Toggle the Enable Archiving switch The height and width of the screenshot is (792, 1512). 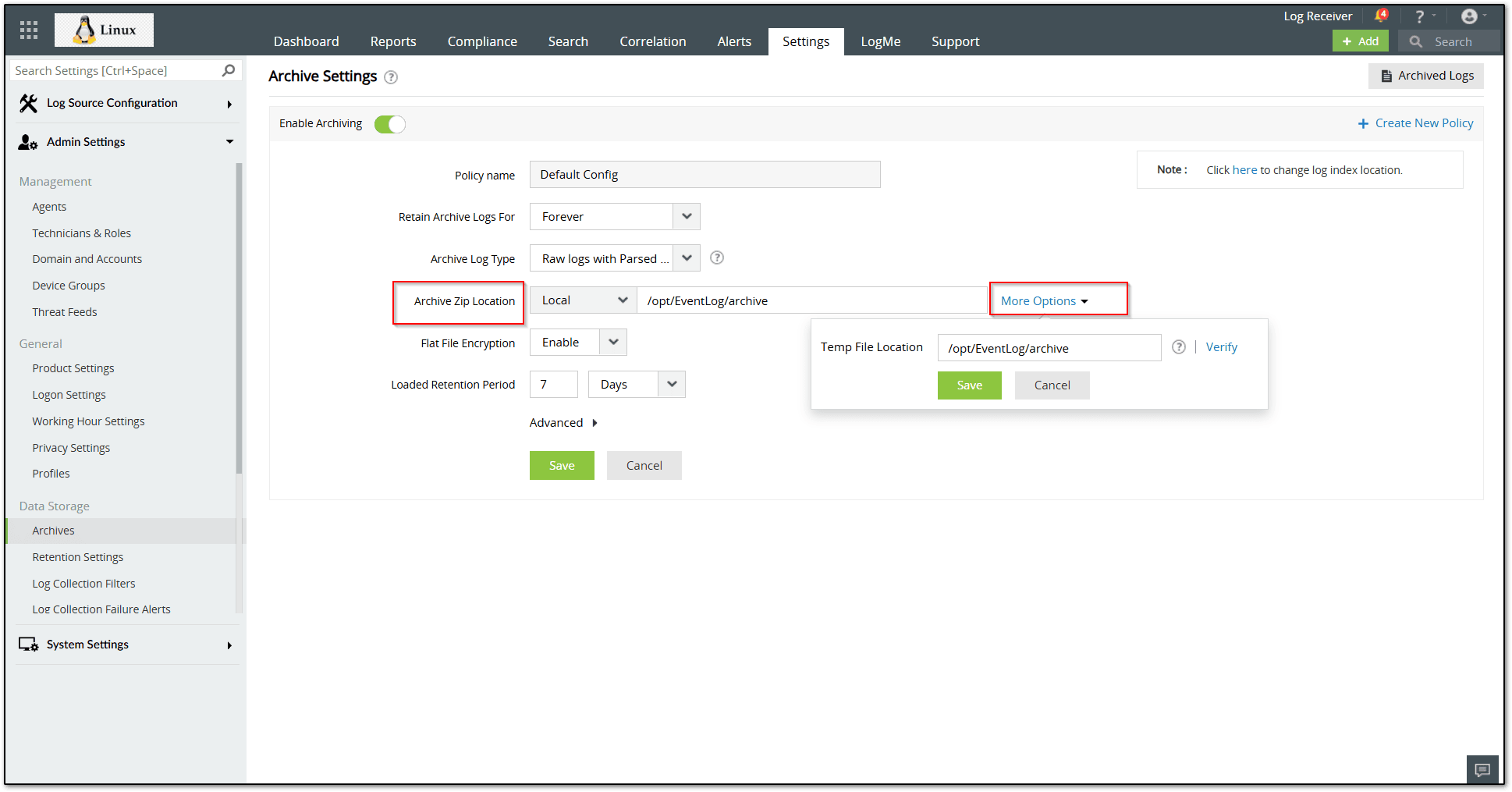tap(390, 124)
